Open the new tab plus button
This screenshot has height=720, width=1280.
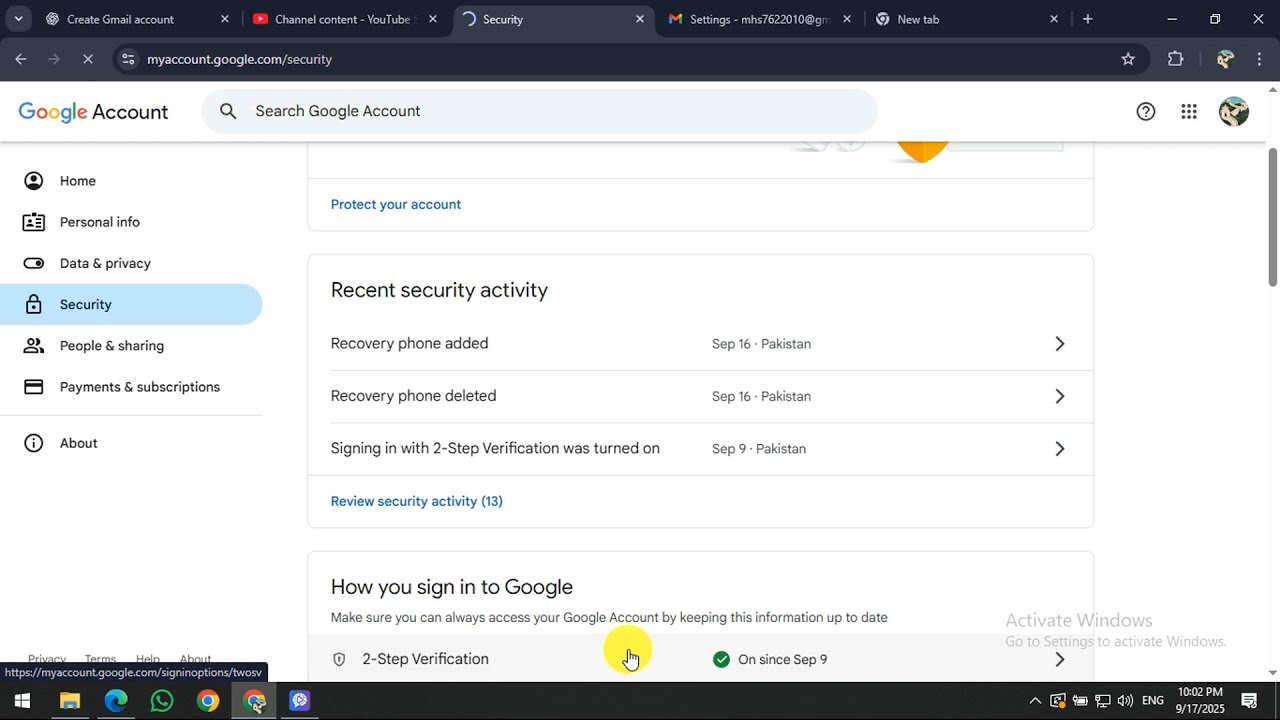click(x=1088, y=19)
